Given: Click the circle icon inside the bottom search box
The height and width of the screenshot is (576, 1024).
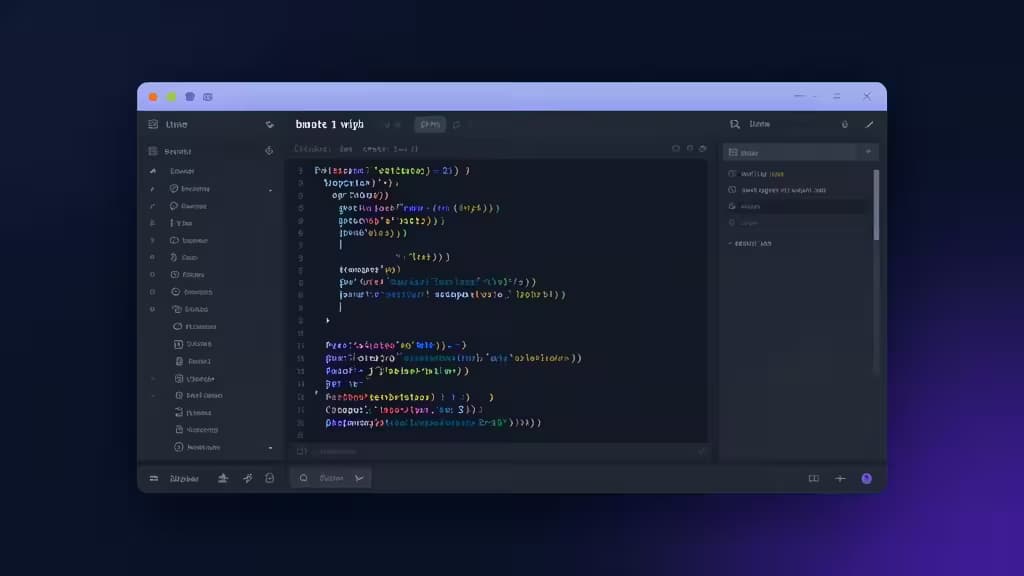Looking at the screenshot, I should 304,478.
